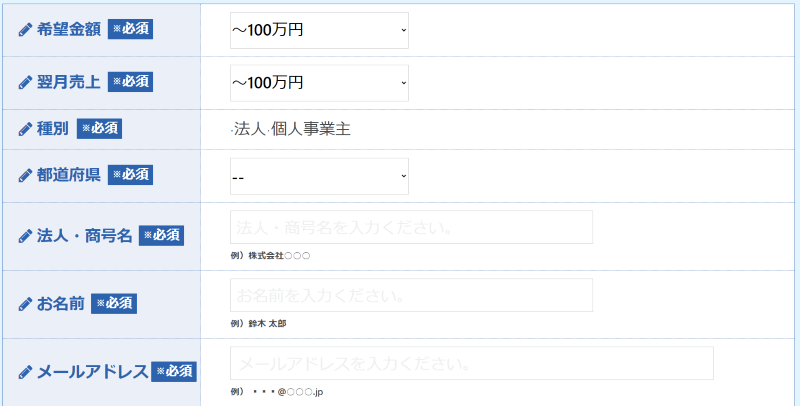Click the 希望金額 row label
800x406 pixels.
pyautogui.click(x=69, y=30)
